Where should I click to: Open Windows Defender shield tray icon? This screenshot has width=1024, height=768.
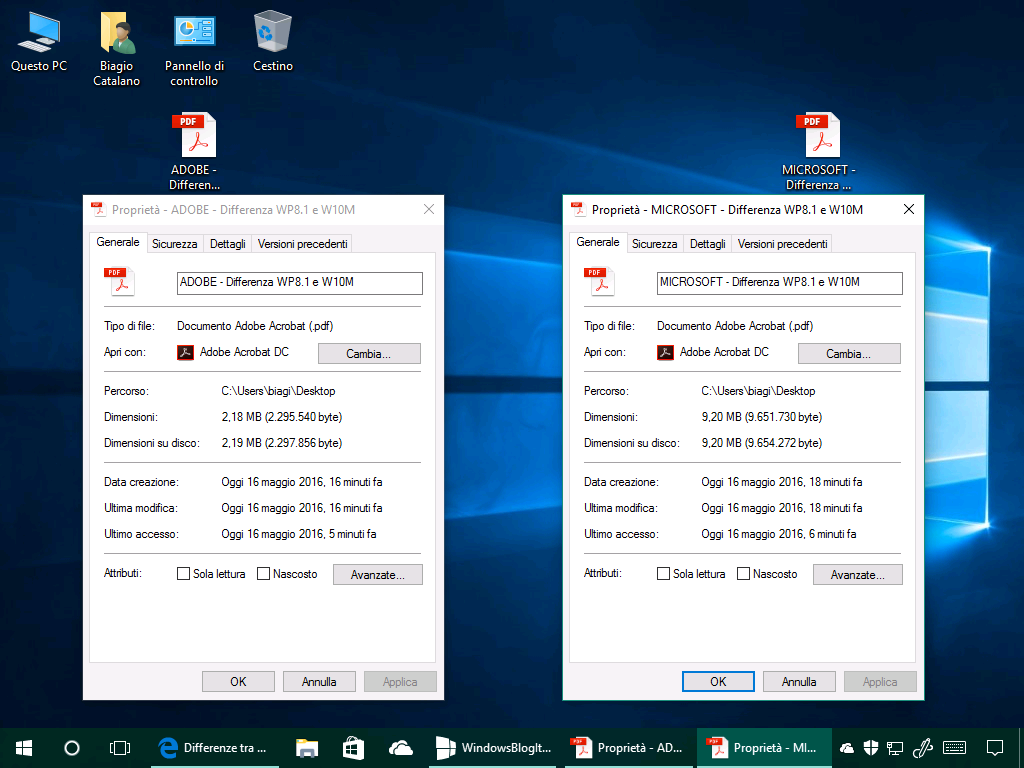[871, 748]
